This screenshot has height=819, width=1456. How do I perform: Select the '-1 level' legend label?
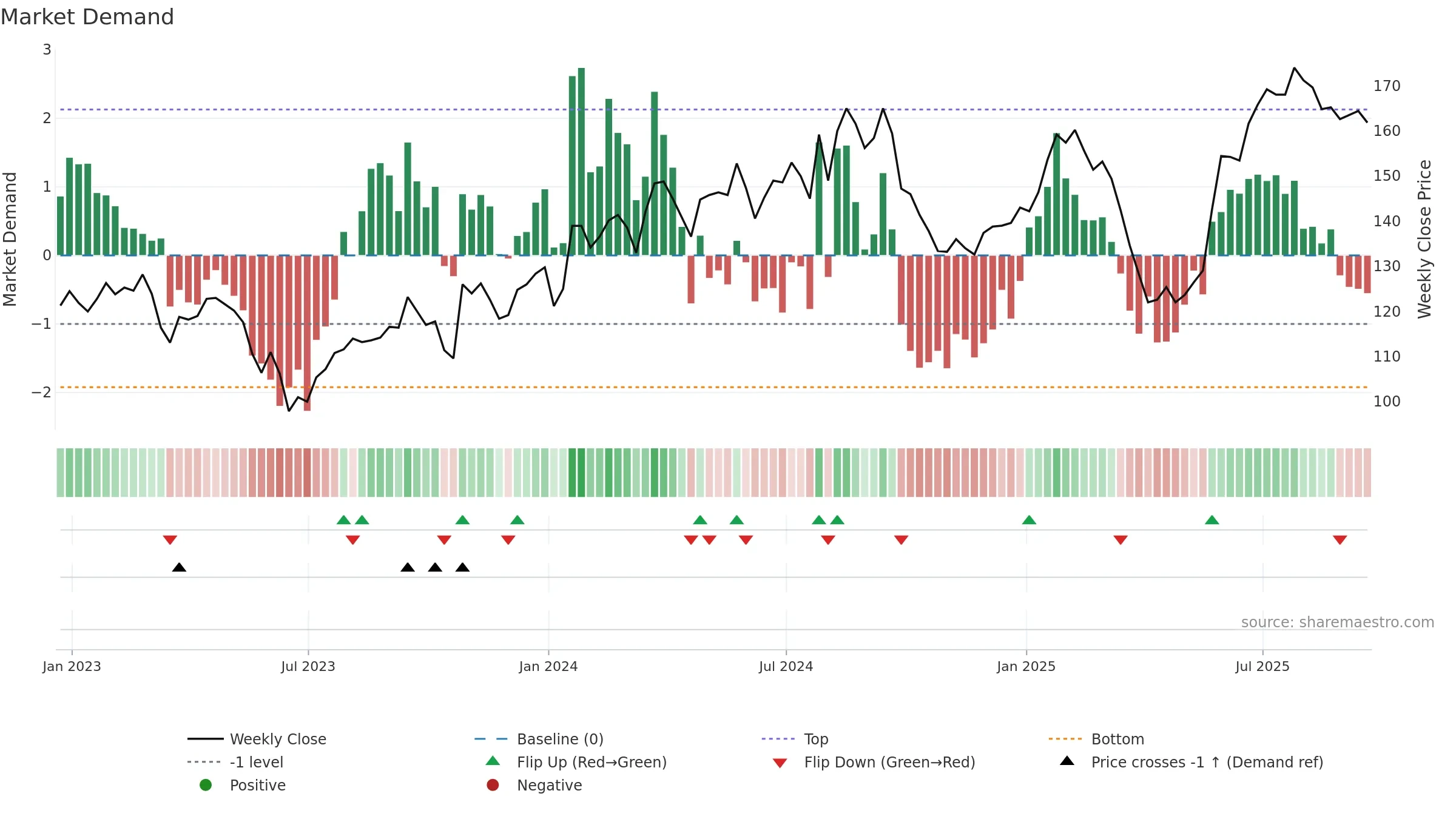pos(257,762)
